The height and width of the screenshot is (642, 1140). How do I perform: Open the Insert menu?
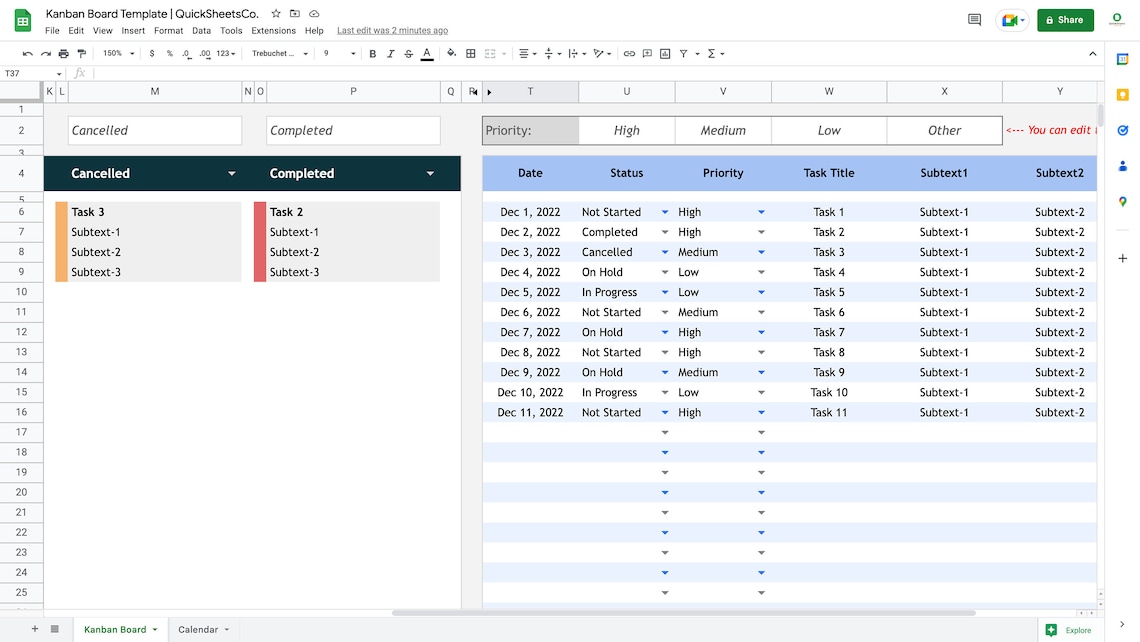coord(133,31)
